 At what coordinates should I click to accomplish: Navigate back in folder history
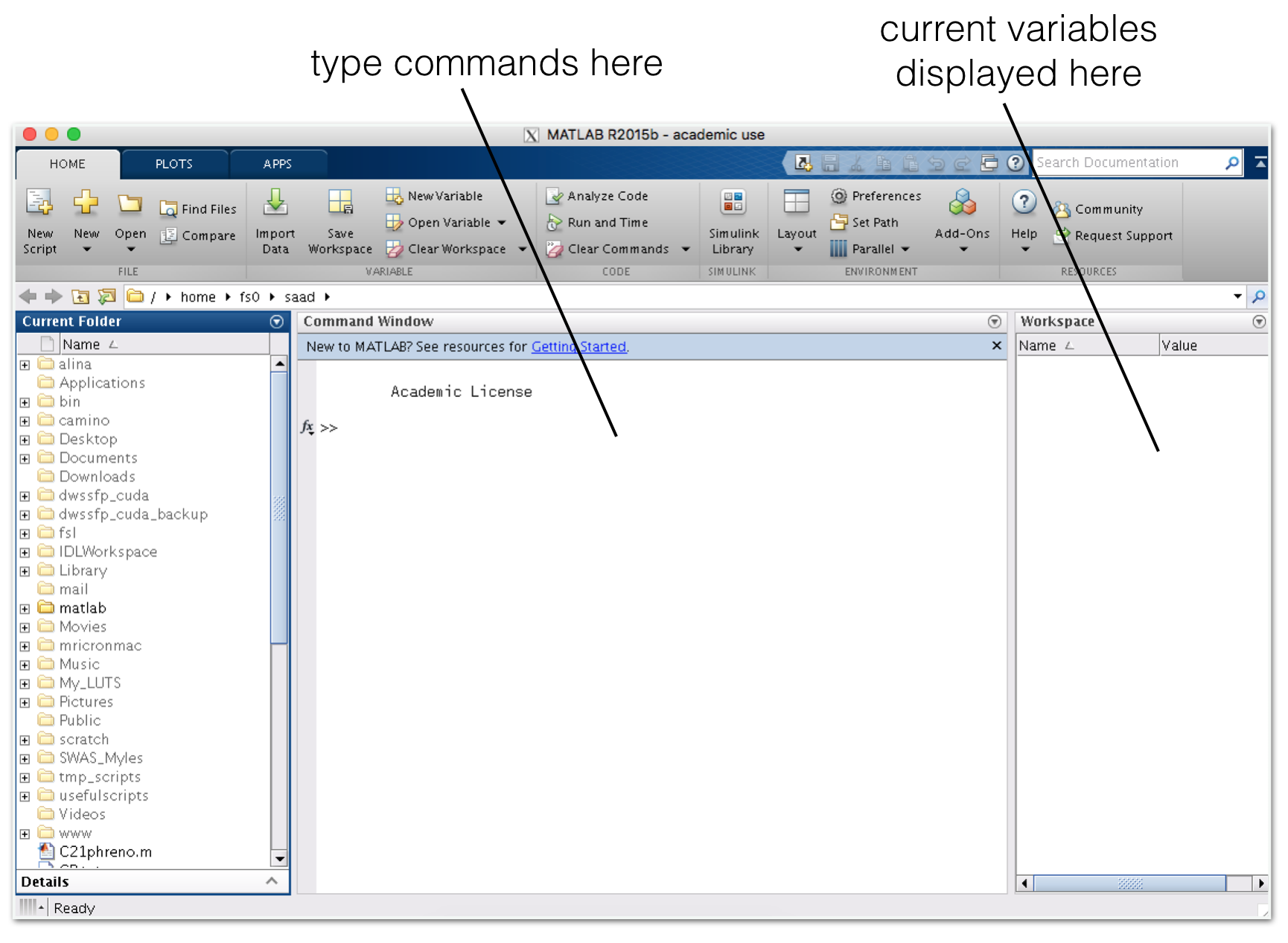pyautogui.click(x=28, y=296)
